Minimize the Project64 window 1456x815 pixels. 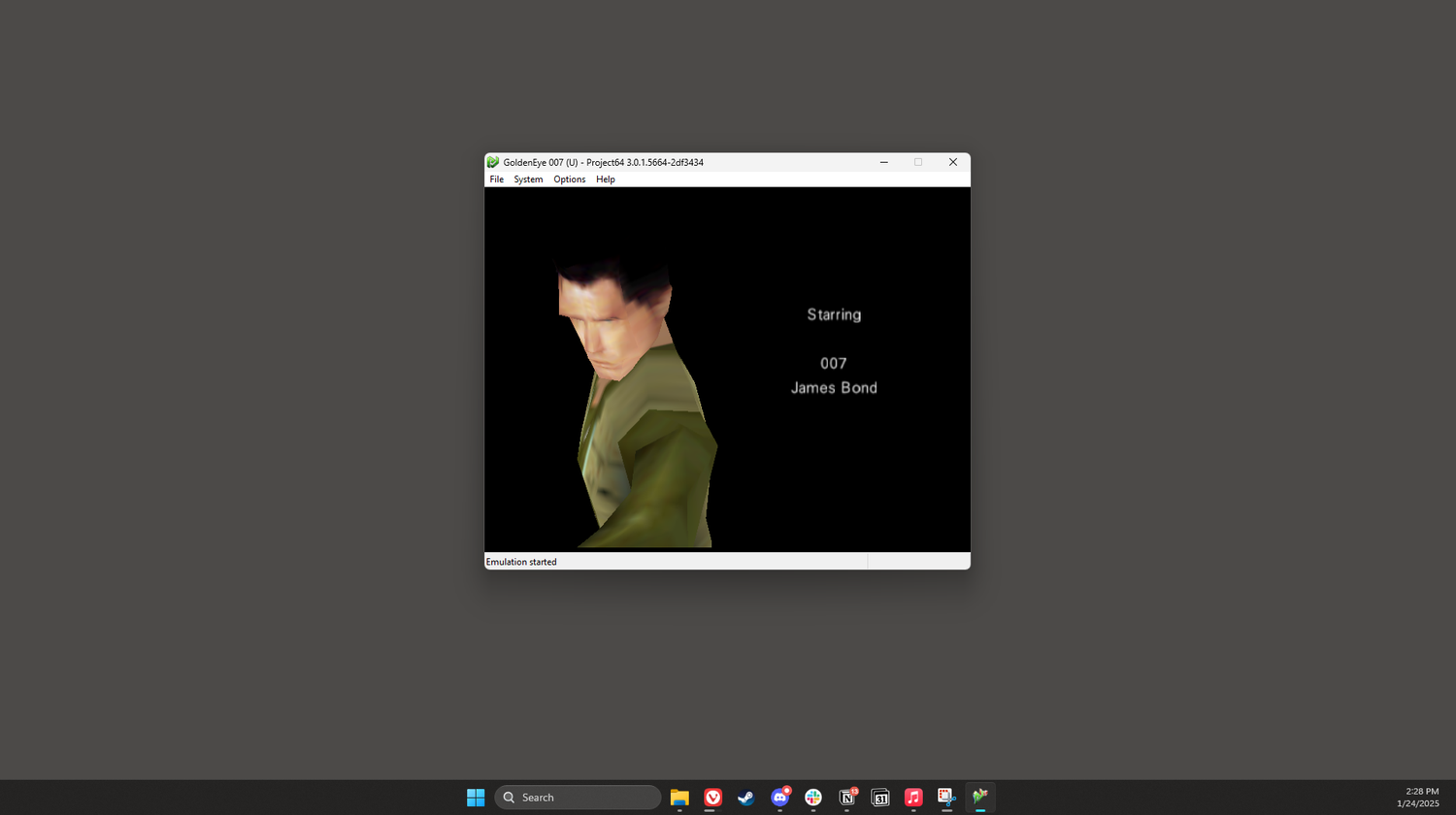[884, 162]
